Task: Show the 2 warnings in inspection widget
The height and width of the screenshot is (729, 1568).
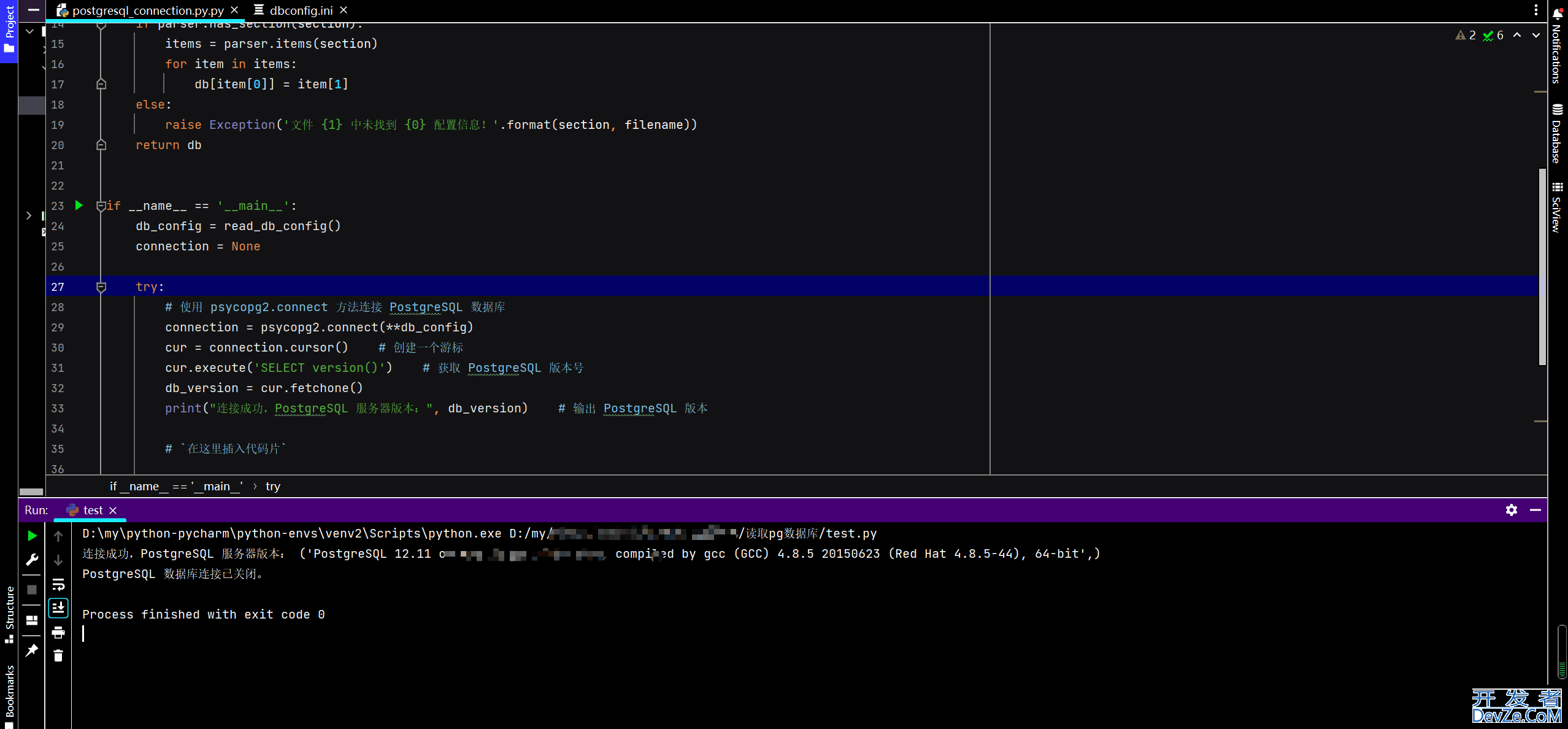Action: (x=1466, y=36)
